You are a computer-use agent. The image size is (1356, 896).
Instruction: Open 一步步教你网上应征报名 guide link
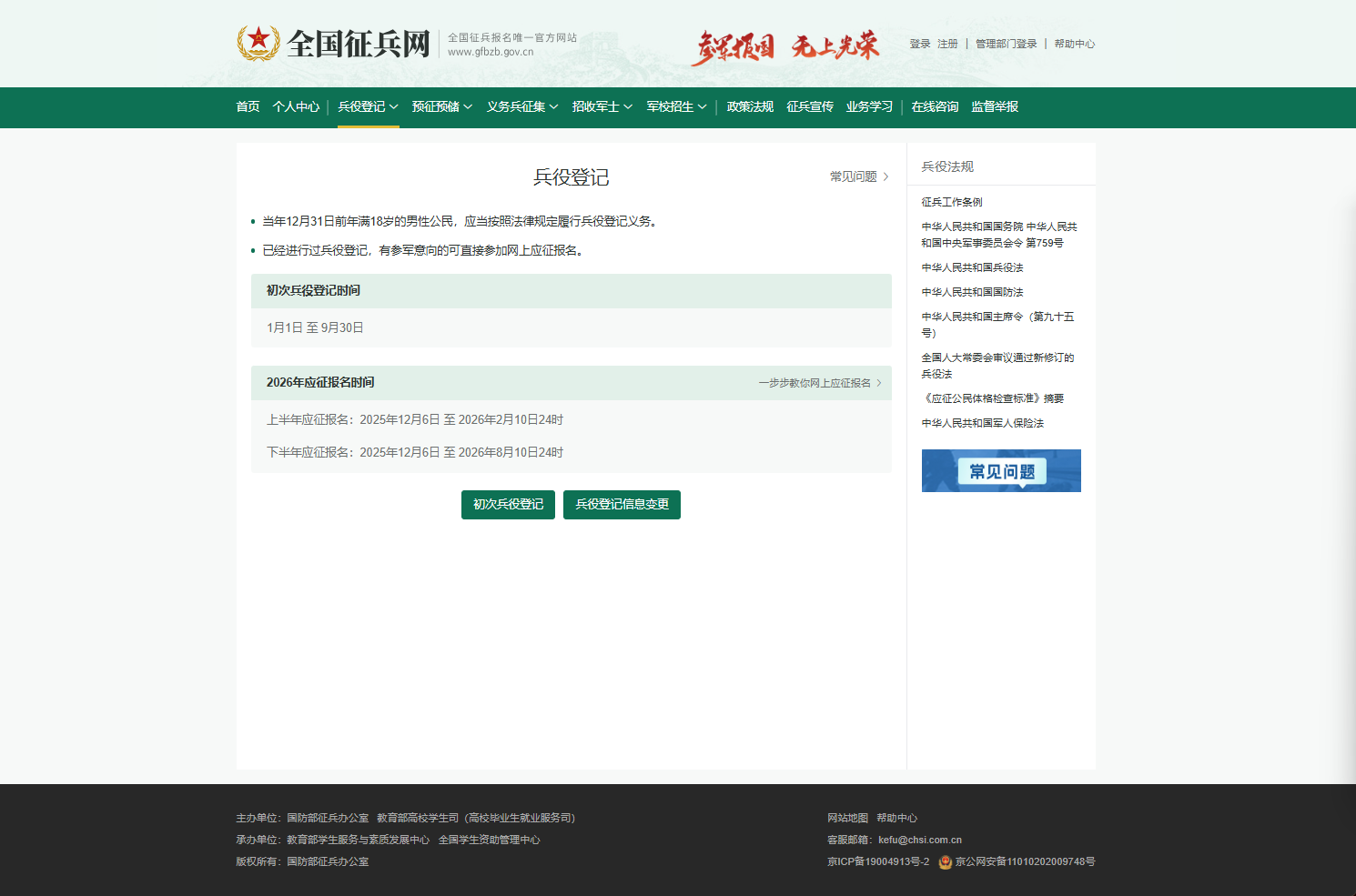[x=819, y=383]
